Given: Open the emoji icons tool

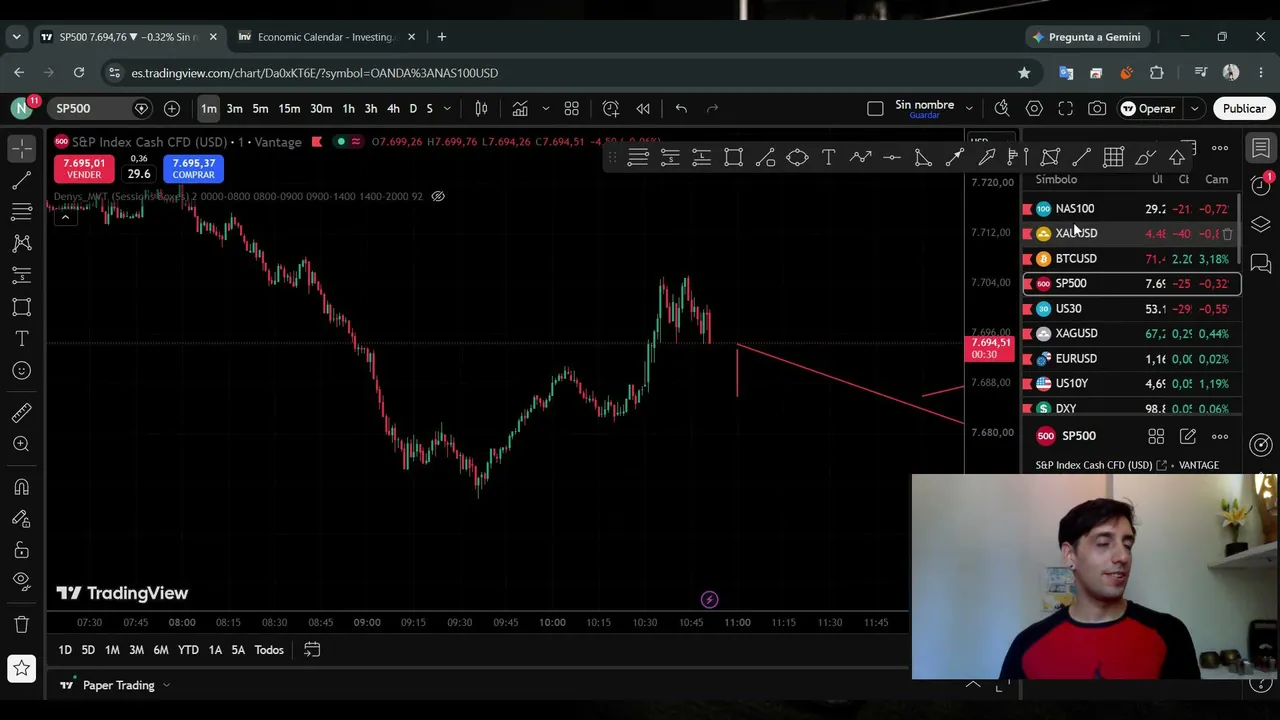Looking at the screenshot, I should tap(22, 371).
